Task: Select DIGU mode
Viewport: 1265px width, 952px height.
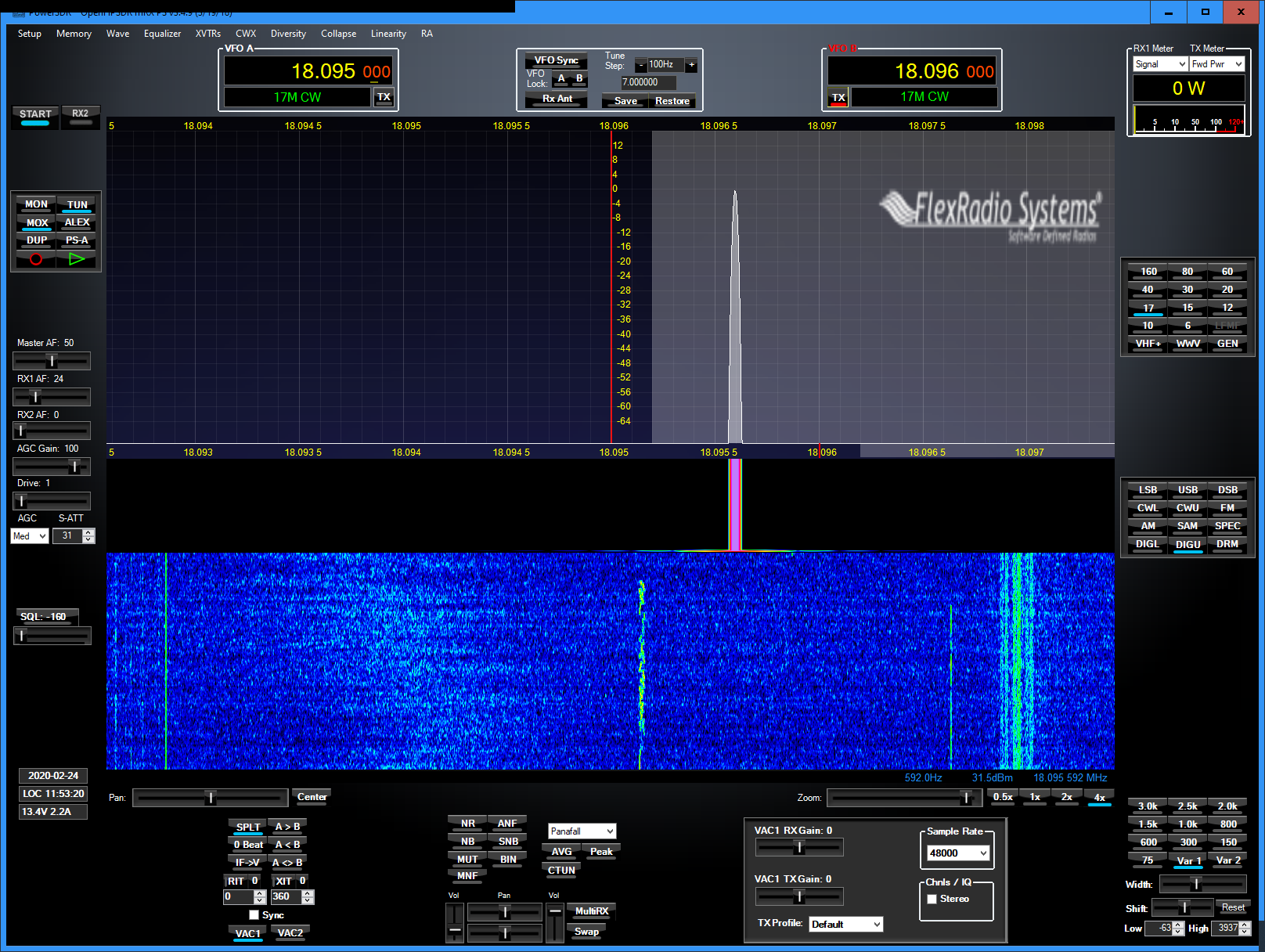Action: (1188, 544)
